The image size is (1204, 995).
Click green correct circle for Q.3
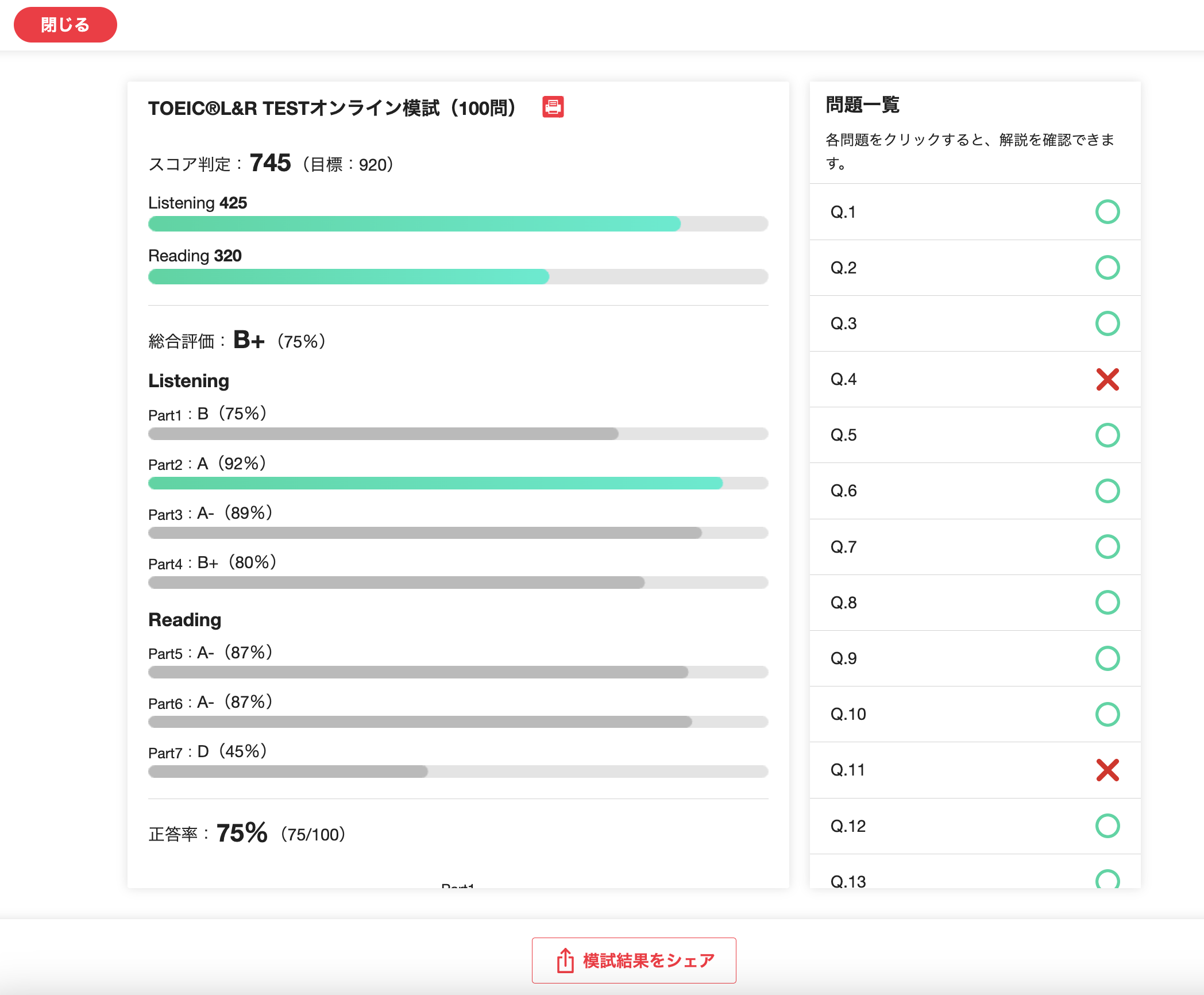click(x=1107, y=323)
